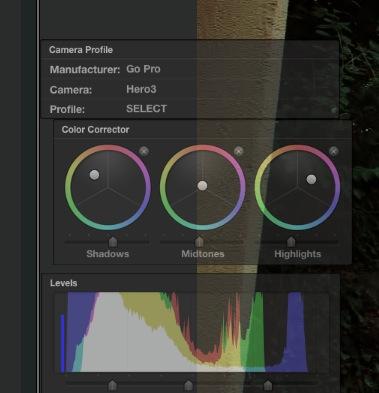Open the Manufacturer Go Pro dropdown
Viewport: 379px width, 393px height.
[143, 69]
